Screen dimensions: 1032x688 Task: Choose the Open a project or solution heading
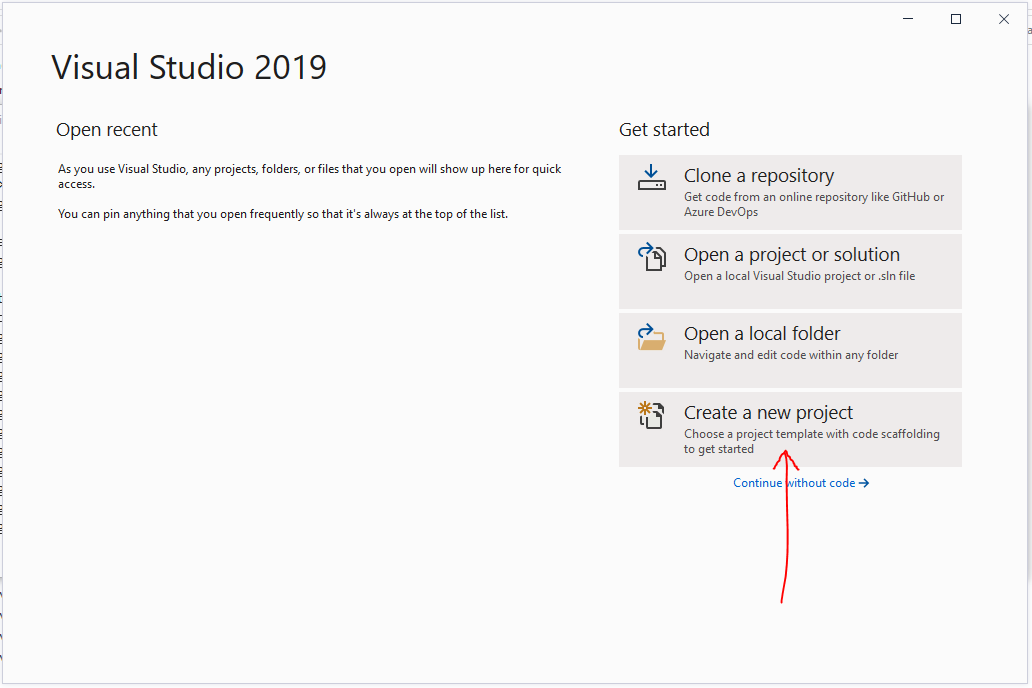point(792,255)
